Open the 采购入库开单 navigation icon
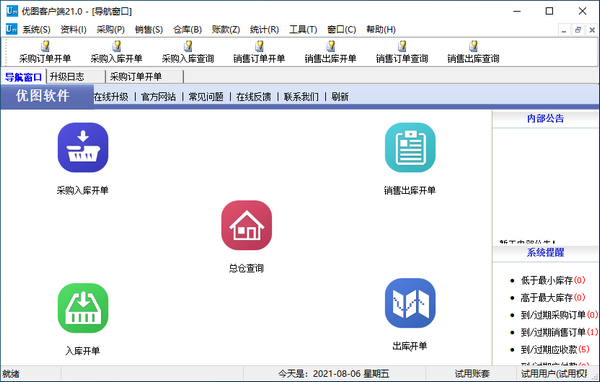Viewport: 600px width, 382px height. click(x=83, y=148)
